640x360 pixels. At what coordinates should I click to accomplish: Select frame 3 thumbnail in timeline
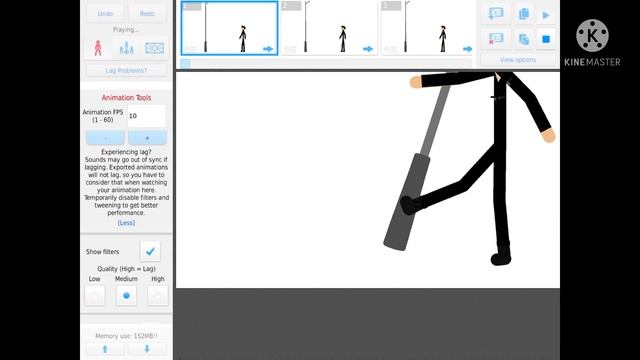[428, 28]
